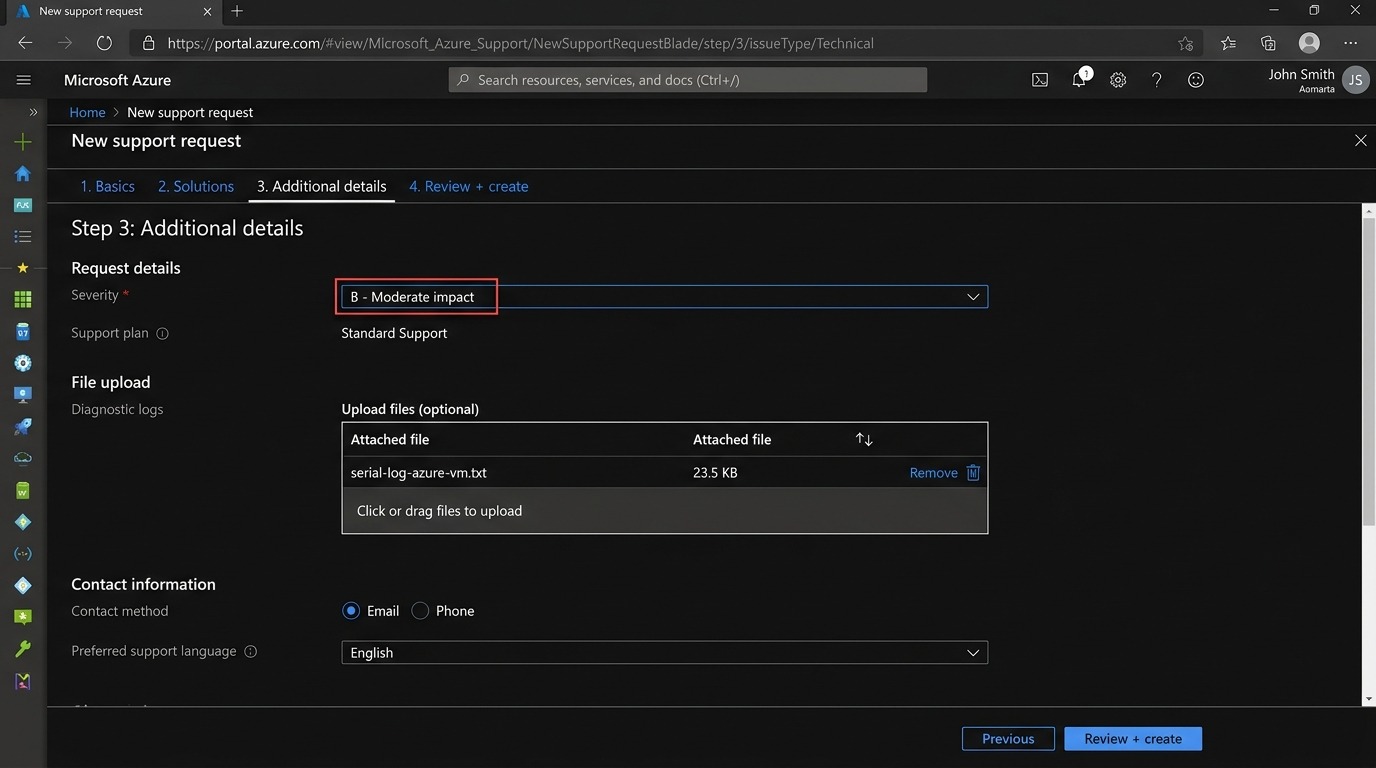Viewport: 1376px width, 768px height.
Task: Switch to 1. Basics tab
Action: (x=107, y=186)
